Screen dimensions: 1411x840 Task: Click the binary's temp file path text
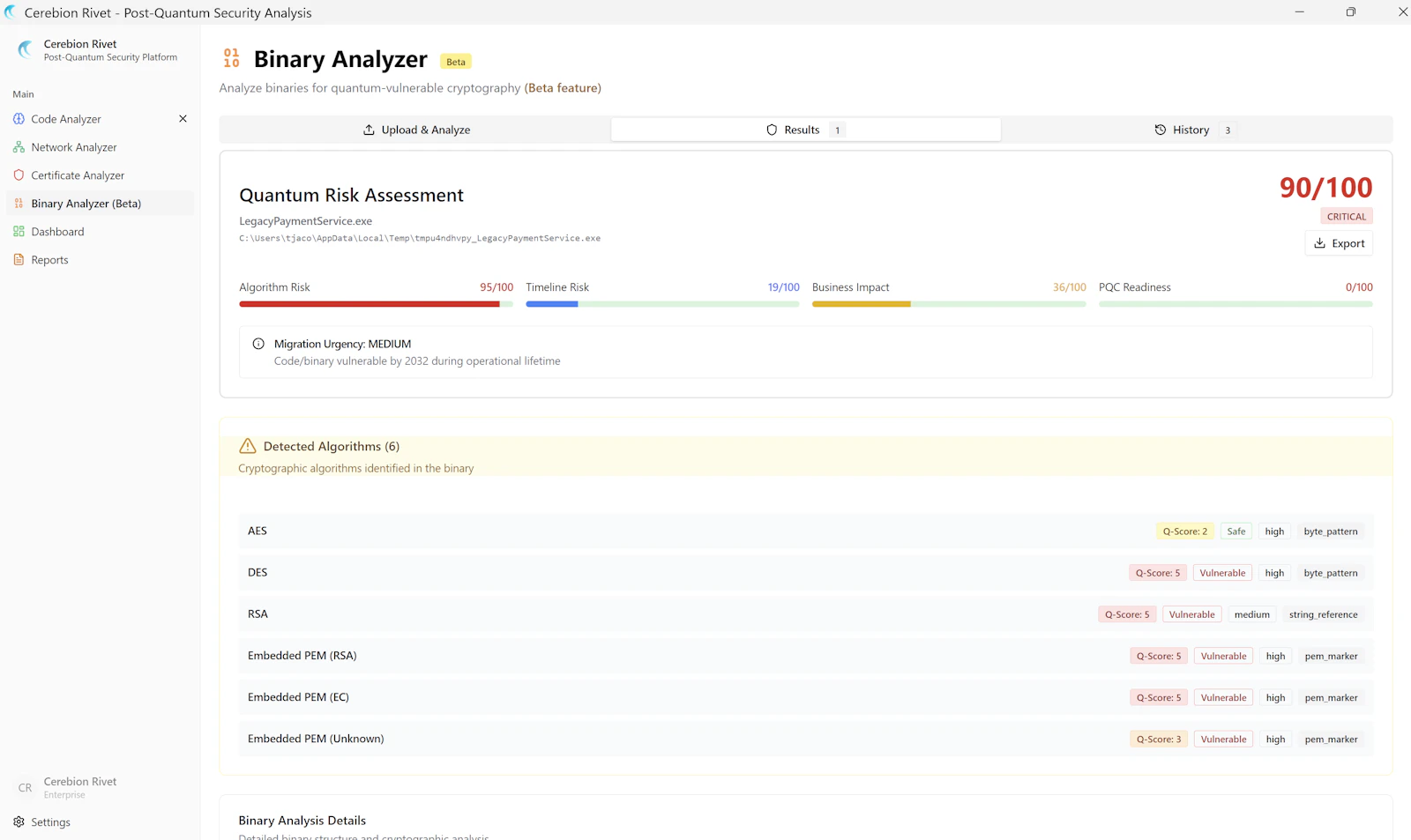tap(420, 238)
